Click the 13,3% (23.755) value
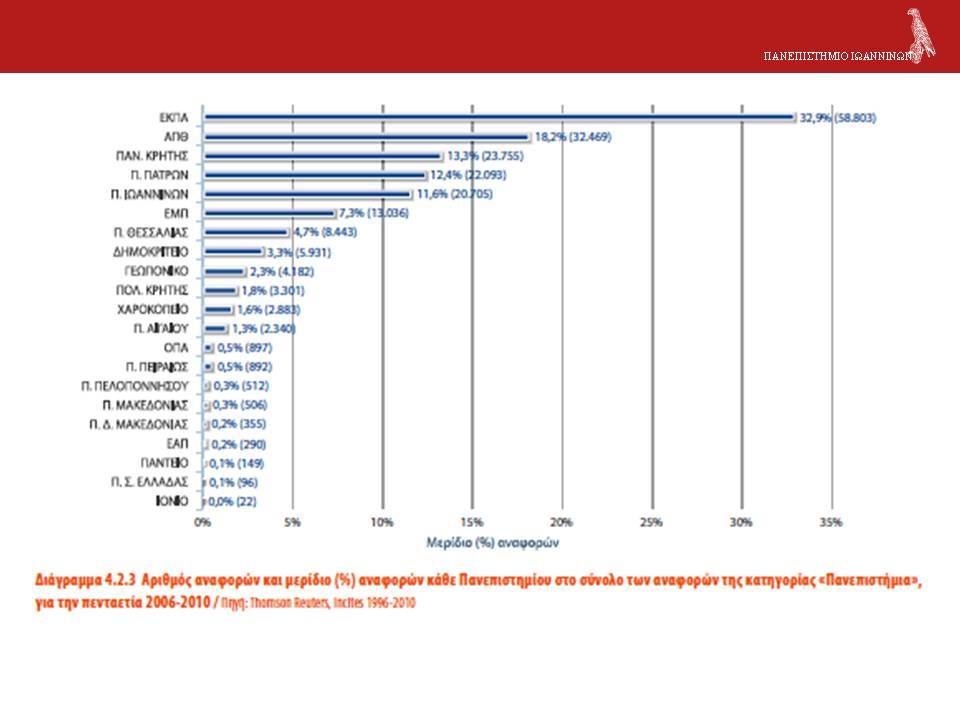Screen dimensions: 960x720 coord(485,156)
